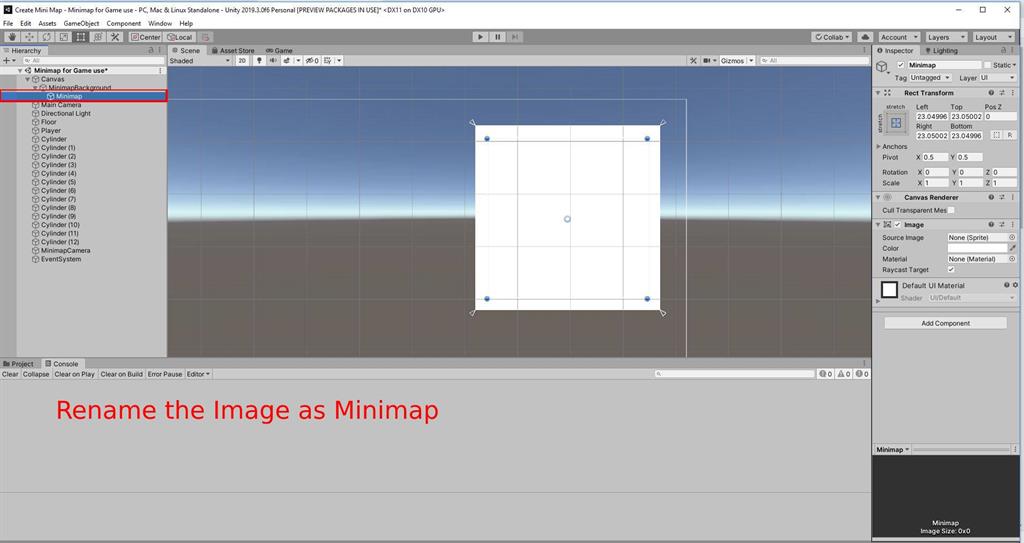Viewport: 1024px width, 543px height.
Task: Open Source Image object picker
Action: [1012, 237]
